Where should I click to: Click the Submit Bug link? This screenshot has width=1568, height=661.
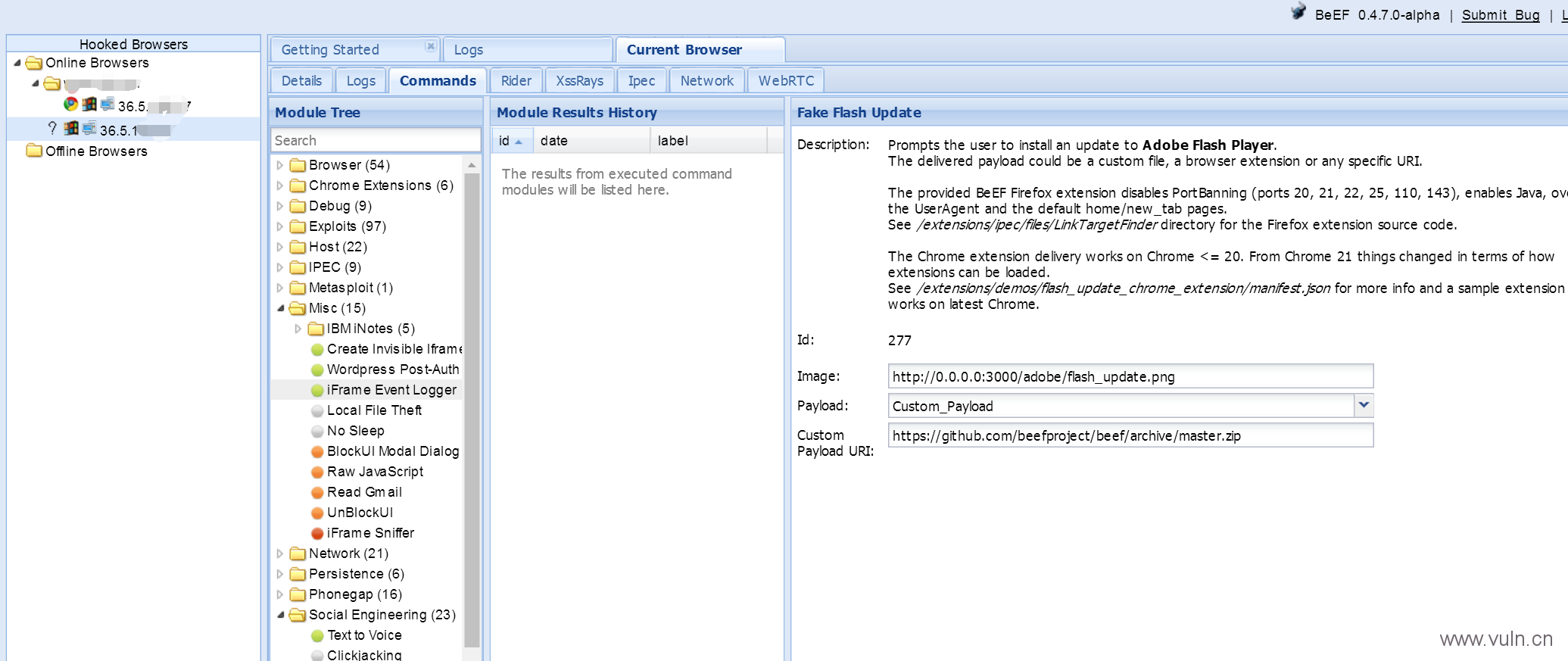[1500, 15]
